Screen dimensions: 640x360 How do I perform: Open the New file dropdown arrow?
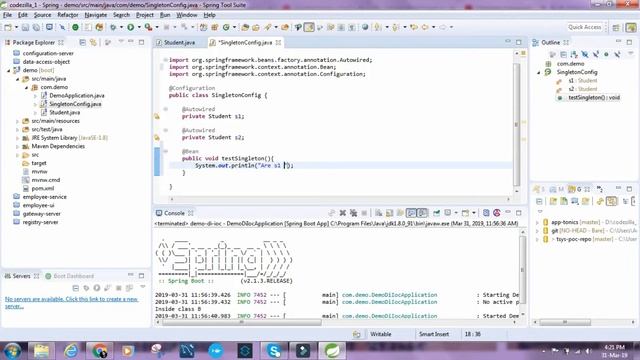[x=16, y=27]
